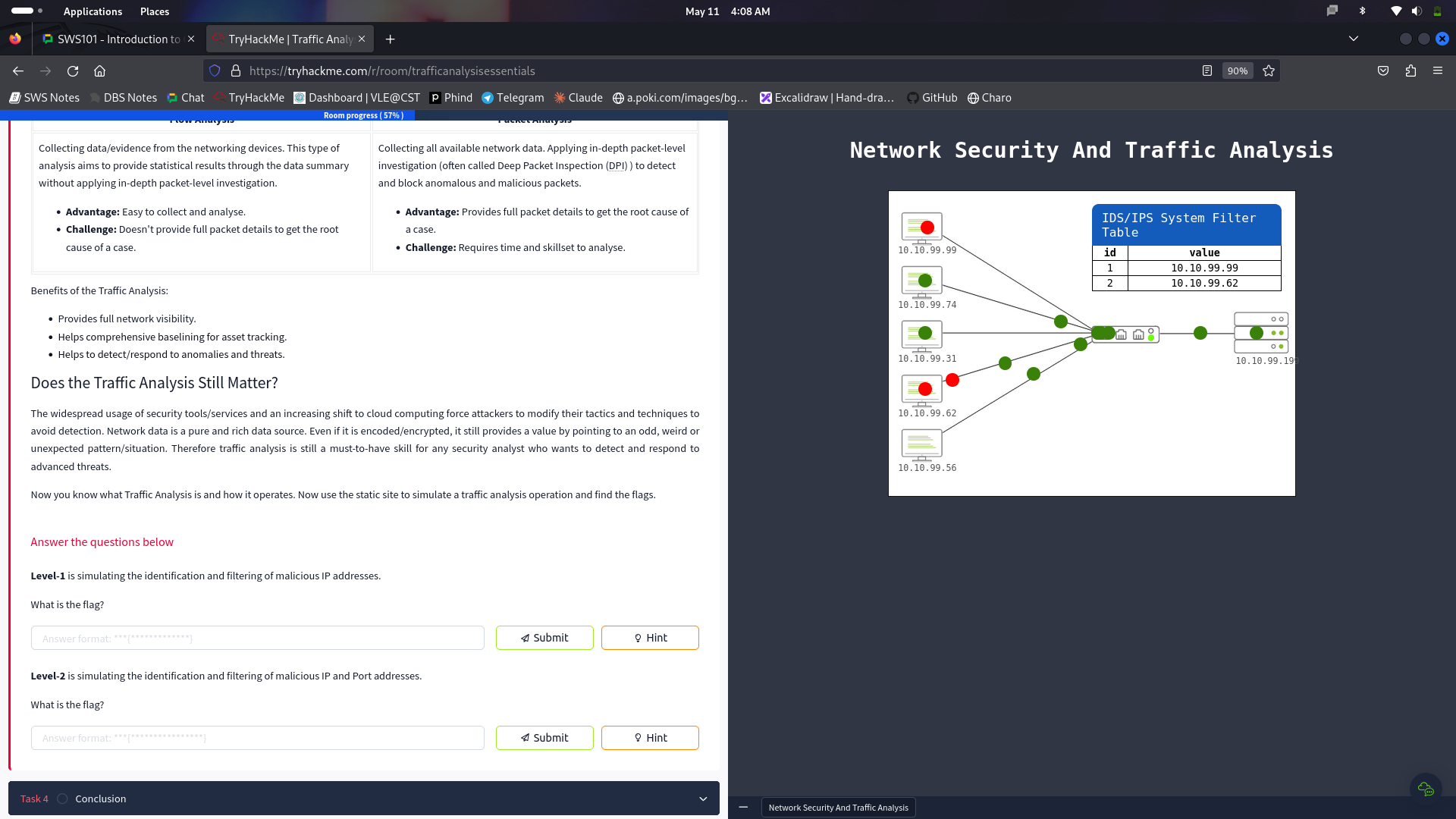Close the TryHackMe Traffic Analysis tab
1456x819 pixels.
pyautogui.click(x=362, y=39)
